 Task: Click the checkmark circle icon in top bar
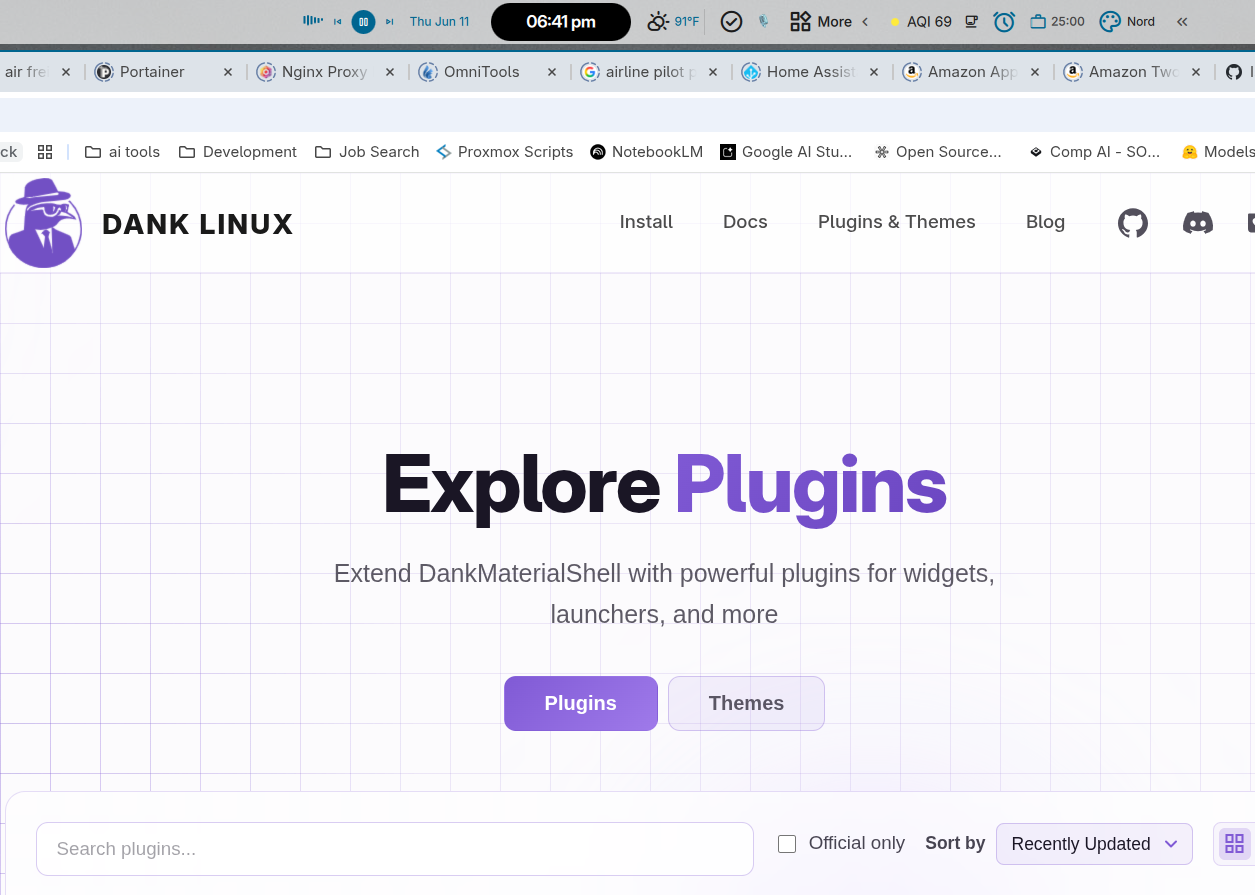tap(731, 21)
